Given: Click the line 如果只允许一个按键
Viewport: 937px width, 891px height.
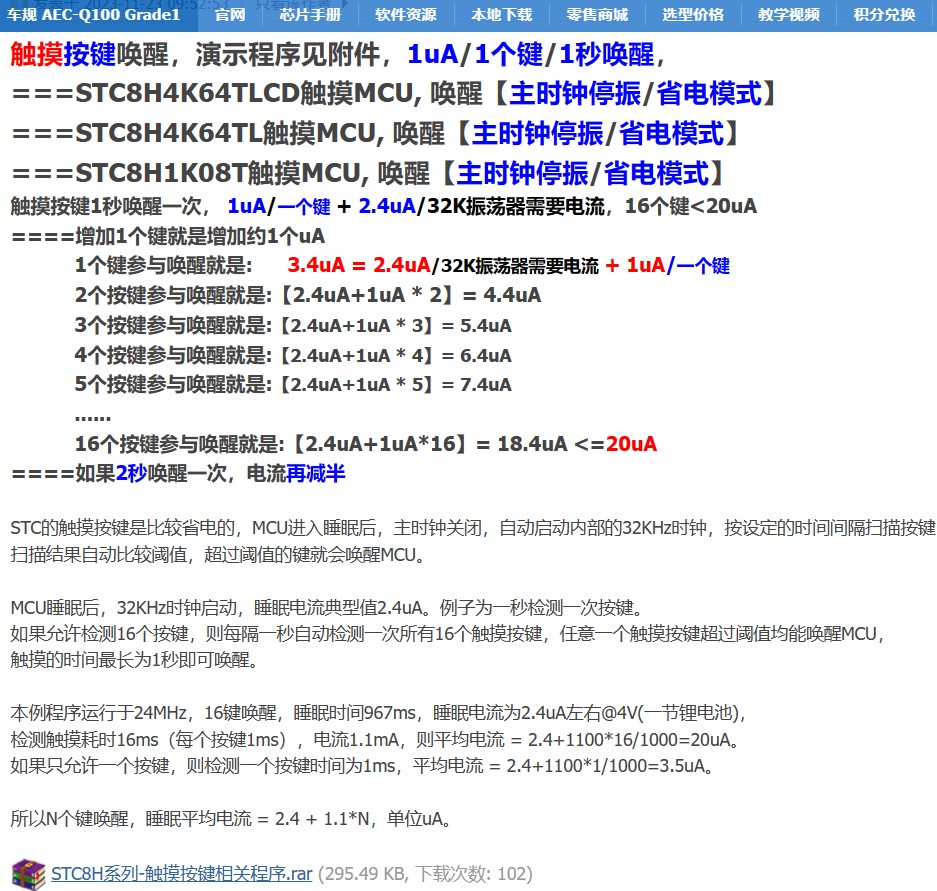Looking at the screenshot, I should [x=362, y=766].
